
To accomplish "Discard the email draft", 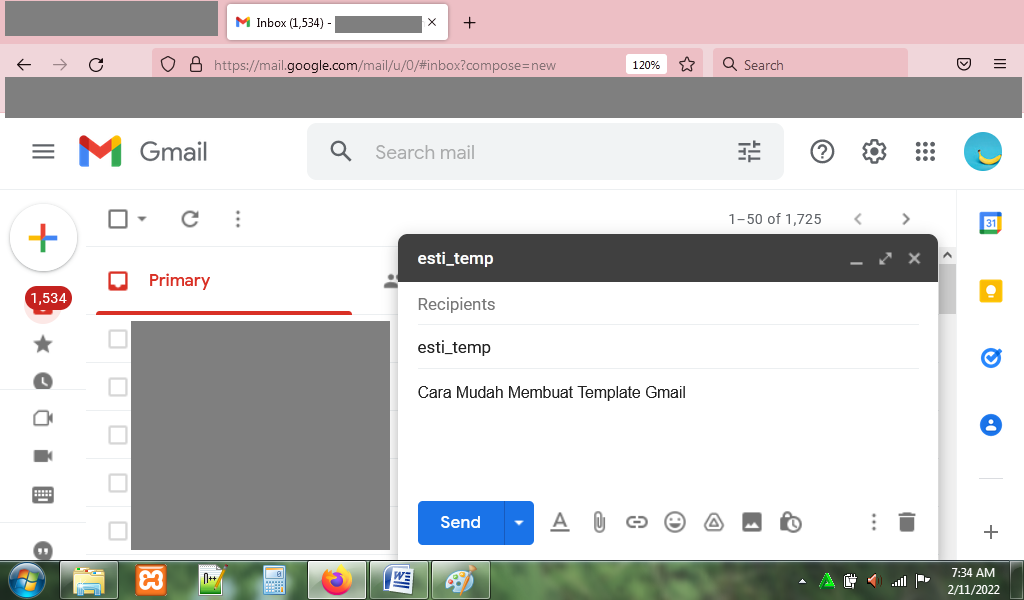I will [906, 522].
